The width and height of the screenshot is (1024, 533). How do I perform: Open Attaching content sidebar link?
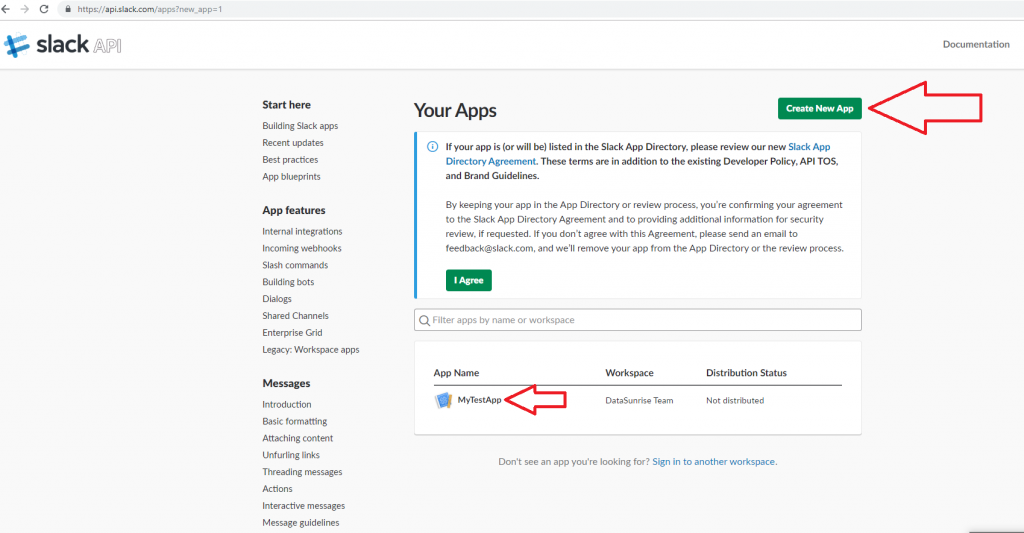297,438
